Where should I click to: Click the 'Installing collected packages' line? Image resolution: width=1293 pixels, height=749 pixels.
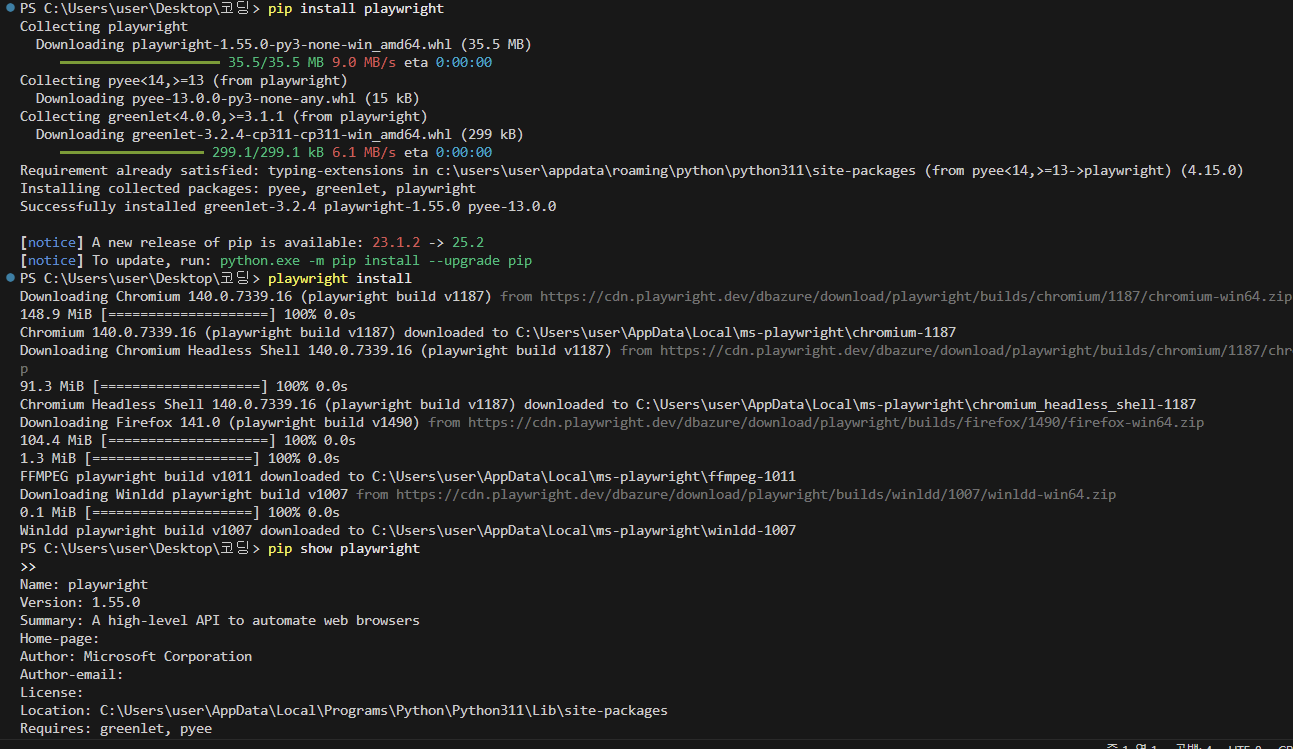tap(248, 188)
